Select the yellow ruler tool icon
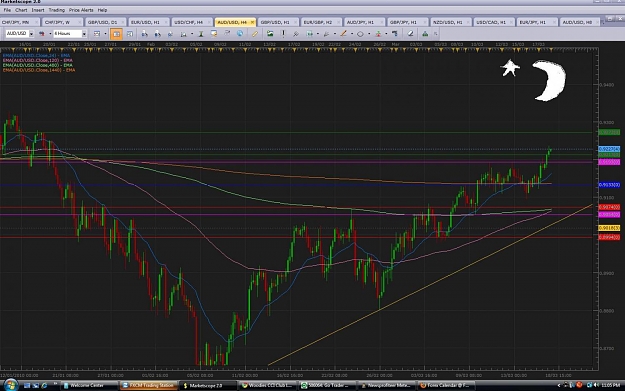The width and height of the screenshot is (625, 391). [255, 34]
